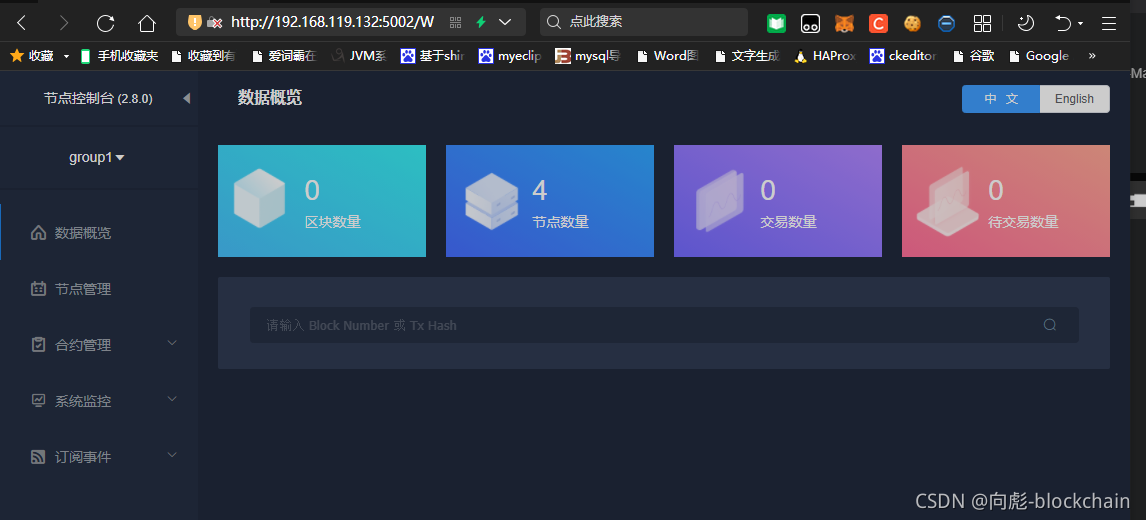The image size is (1146, 520).
Task: Open the myeclip bookmark
Action: 510,56
